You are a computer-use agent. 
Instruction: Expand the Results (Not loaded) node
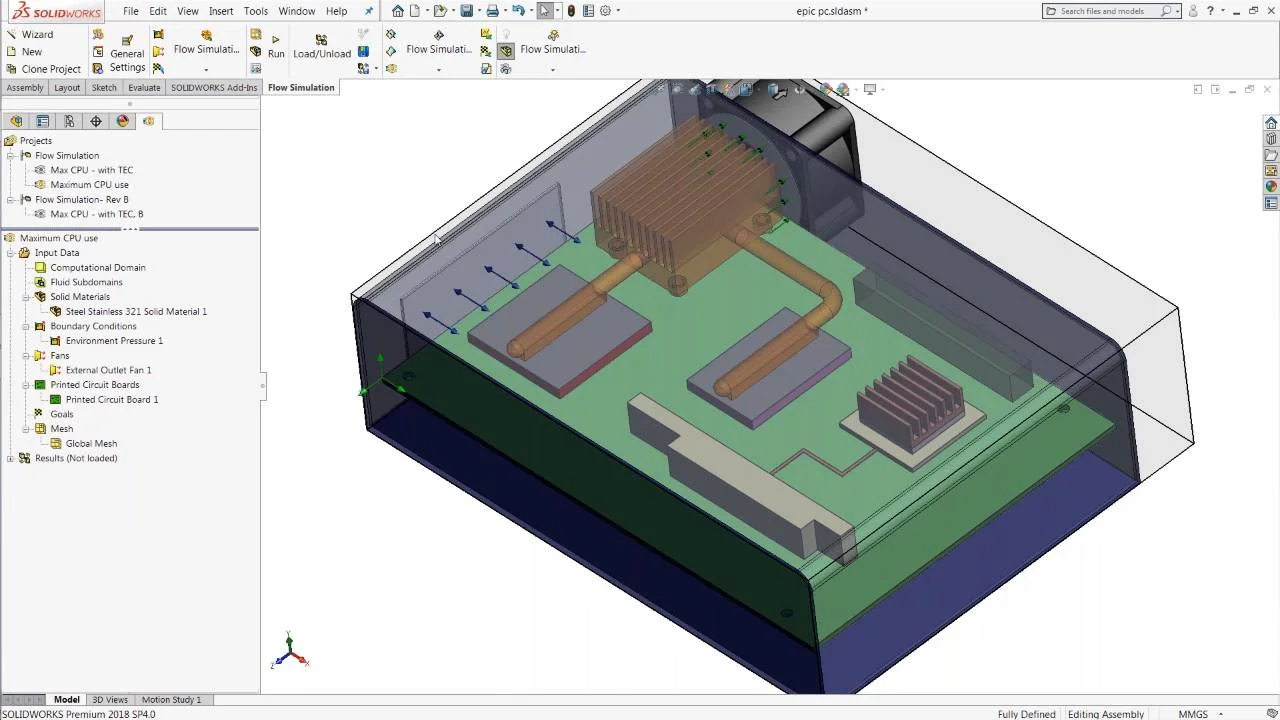11,458
